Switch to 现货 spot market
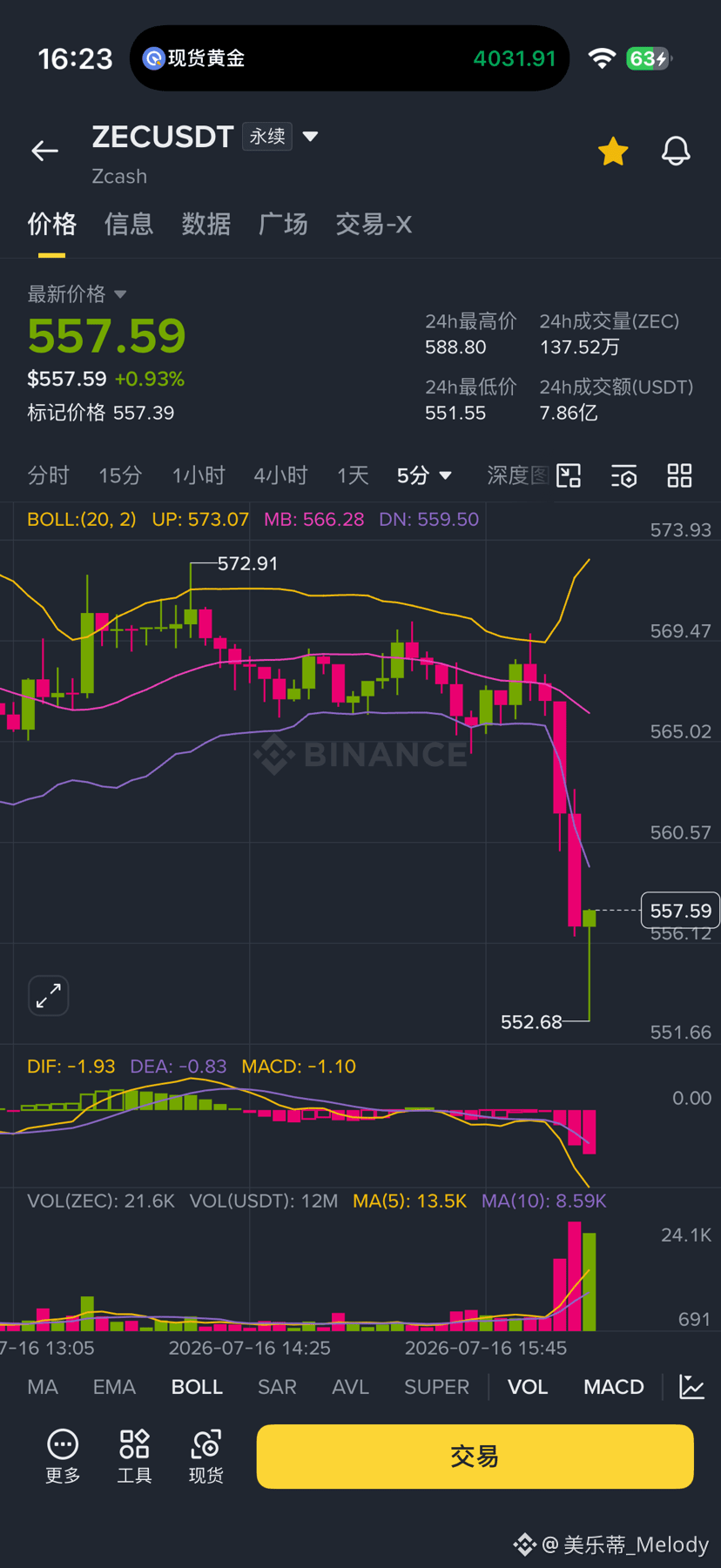Image resolution: width=721 pixels, height=1568 pixels. (206, 1457)
